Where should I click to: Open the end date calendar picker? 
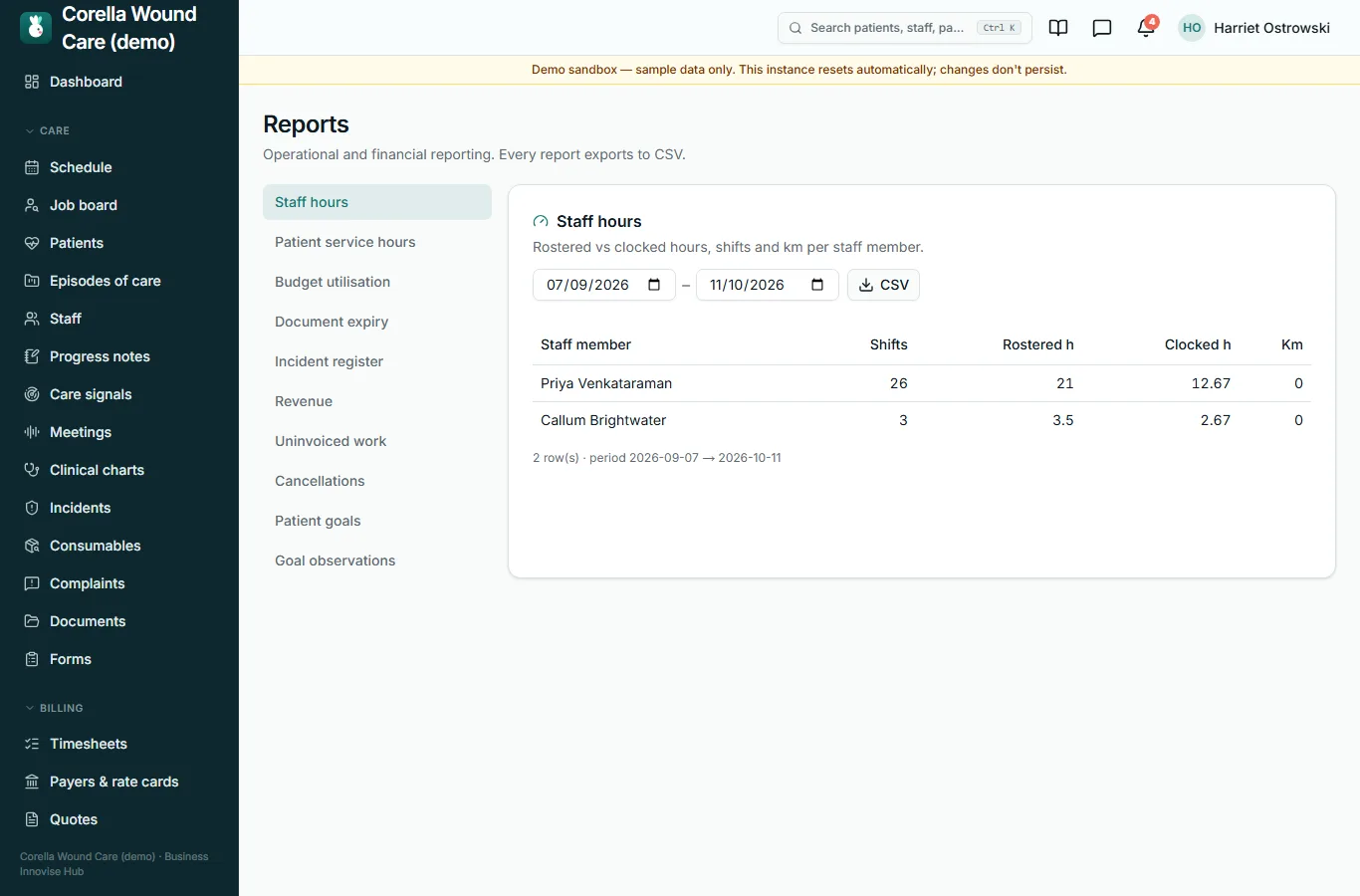[x=817, y=285]
